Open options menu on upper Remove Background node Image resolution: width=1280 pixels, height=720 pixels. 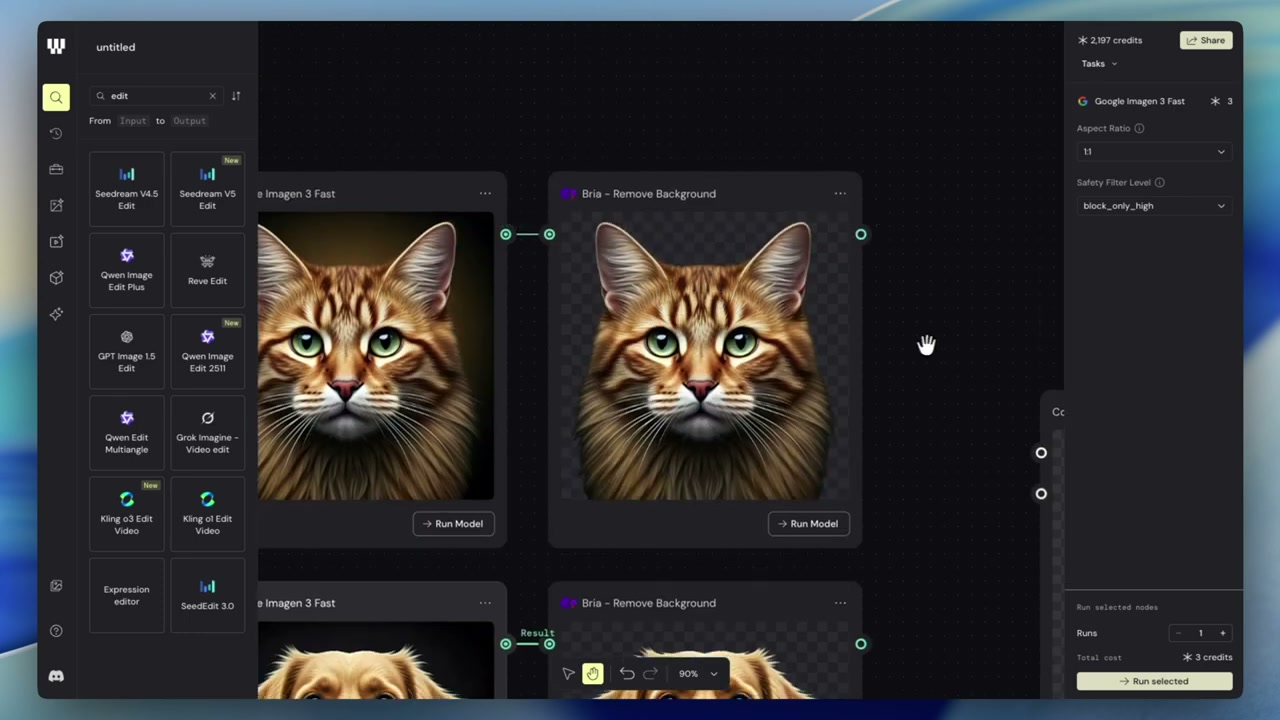click(x=840, y=194)
